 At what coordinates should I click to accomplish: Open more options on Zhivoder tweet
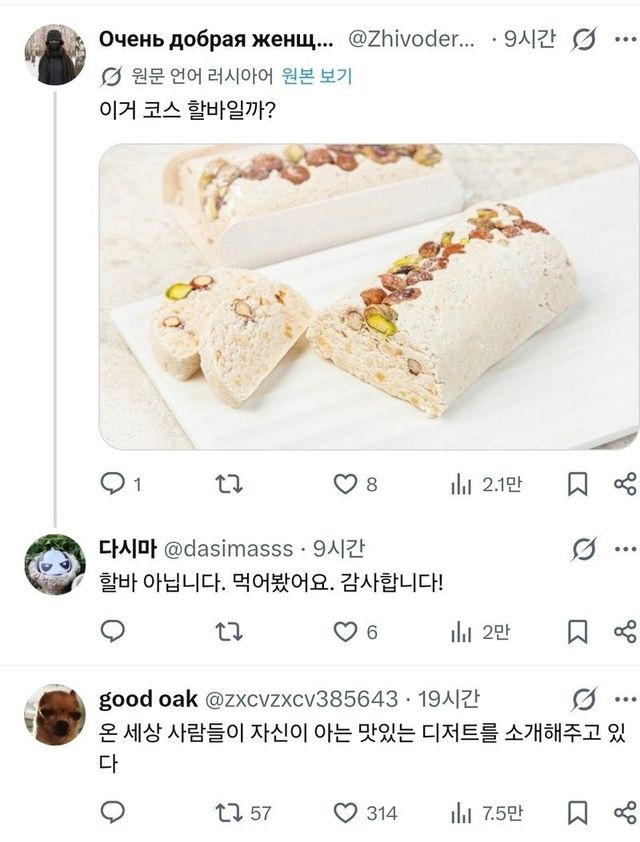625,40
